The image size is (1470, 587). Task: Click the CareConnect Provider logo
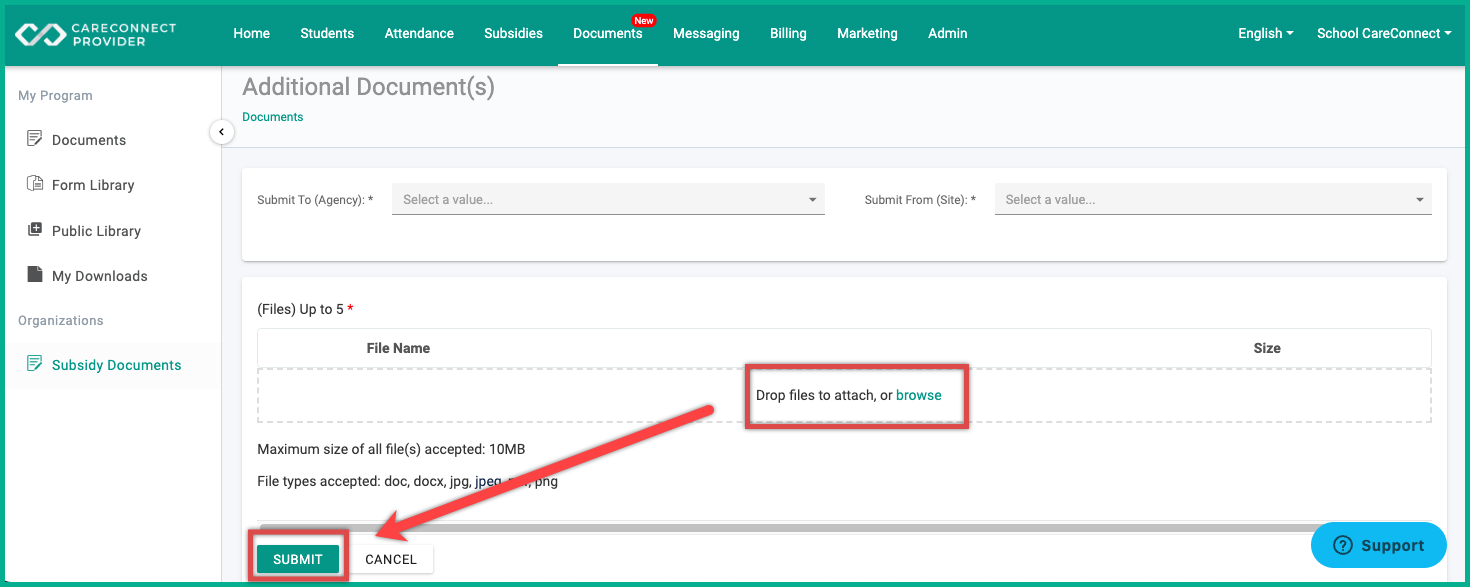tap(96, 34)
